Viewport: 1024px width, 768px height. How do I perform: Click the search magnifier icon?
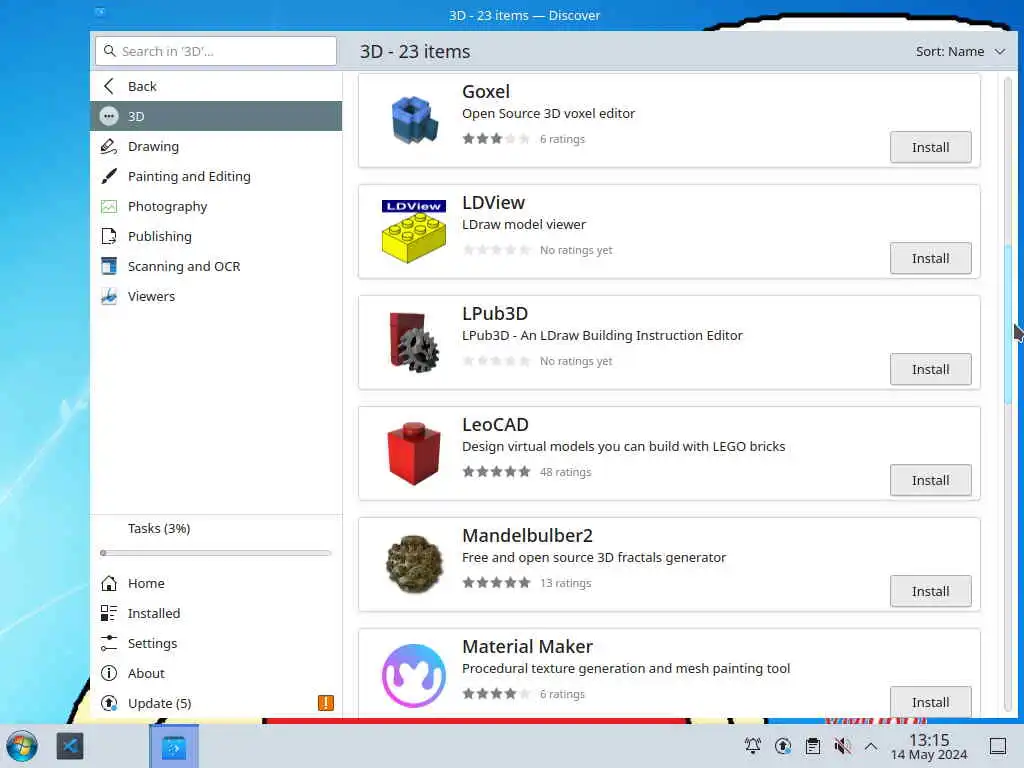click(110, 51)
